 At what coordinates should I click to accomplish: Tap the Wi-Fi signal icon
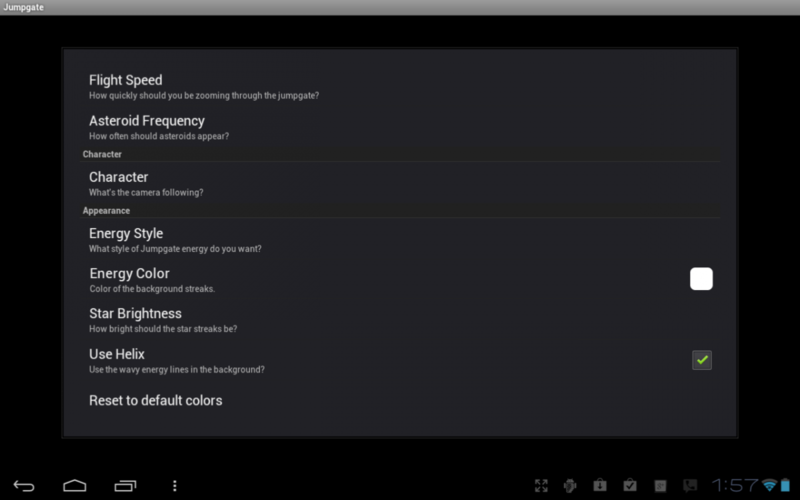pos(770,485)
